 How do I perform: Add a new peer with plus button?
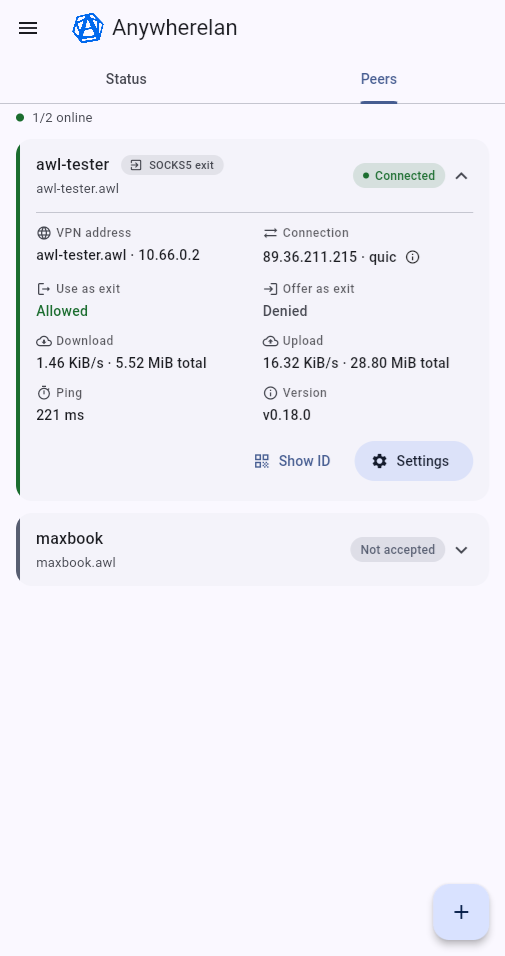(461, 912)
